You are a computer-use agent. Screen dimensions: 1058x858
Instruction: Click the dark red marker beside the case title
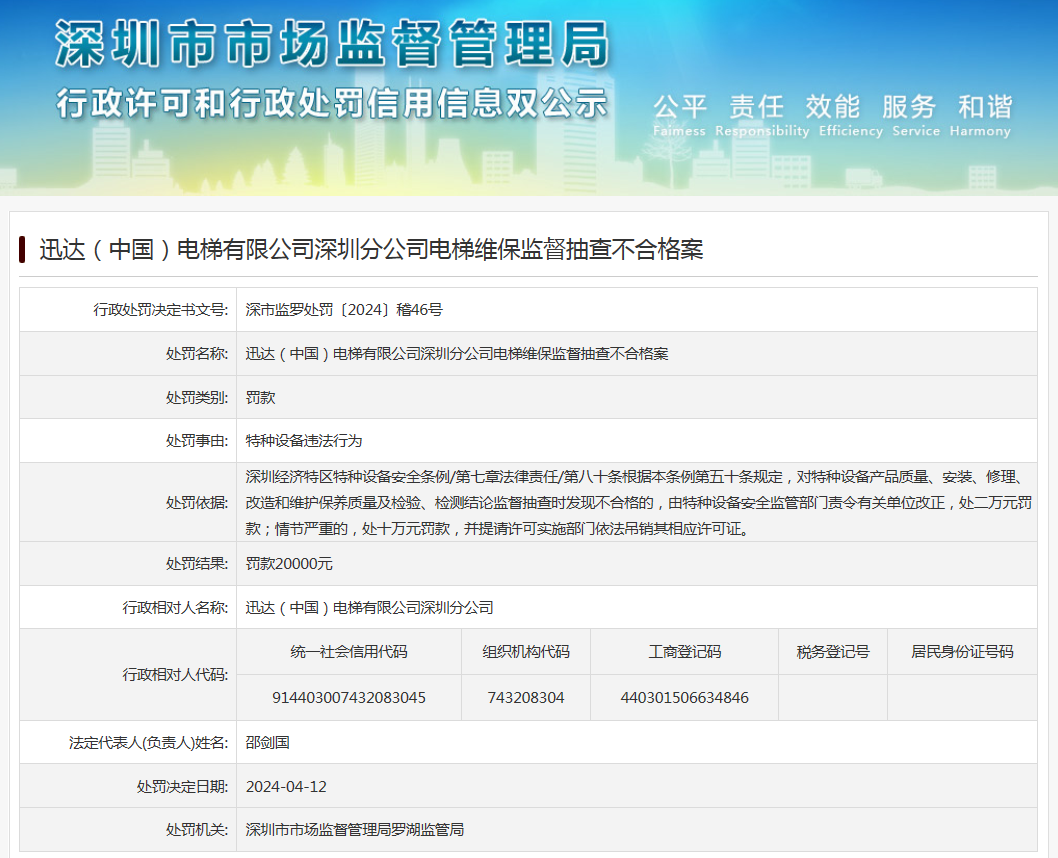(x=22, y=250)
